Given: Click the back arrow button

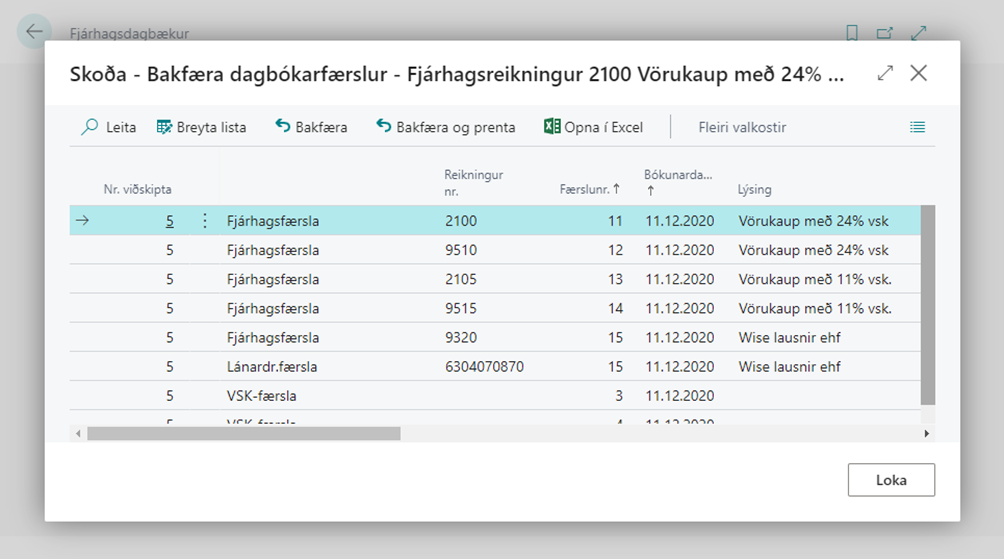Looking at the screenshot, I should click(35, 32).
